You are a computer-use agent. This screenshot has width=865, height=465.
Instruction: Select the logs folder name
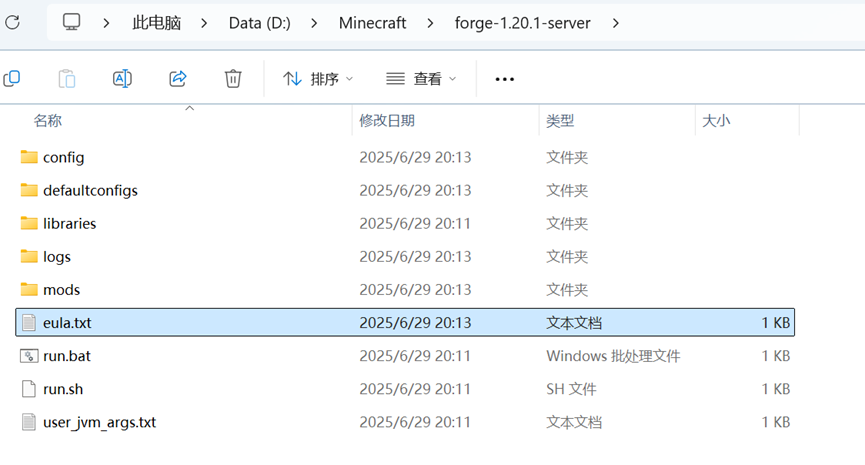pyautogui.click(x=57, y=257)
